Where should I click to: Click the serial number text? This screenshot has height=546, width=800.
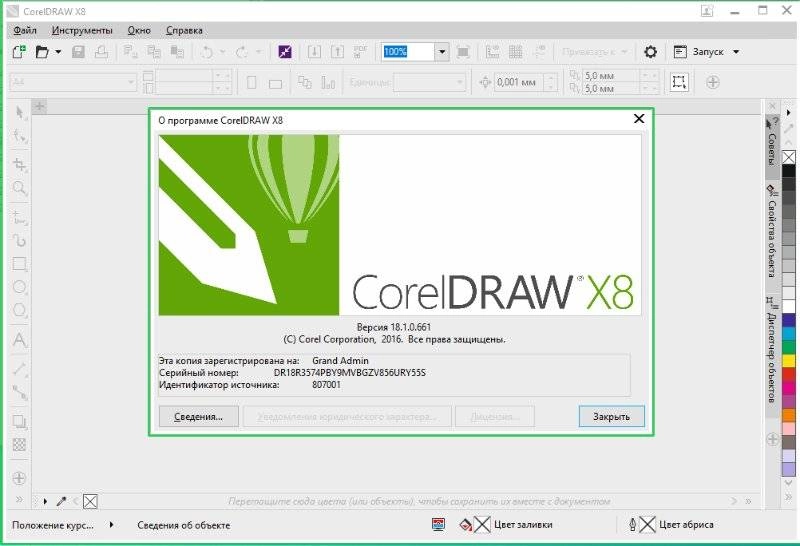(x=349, y=373)
